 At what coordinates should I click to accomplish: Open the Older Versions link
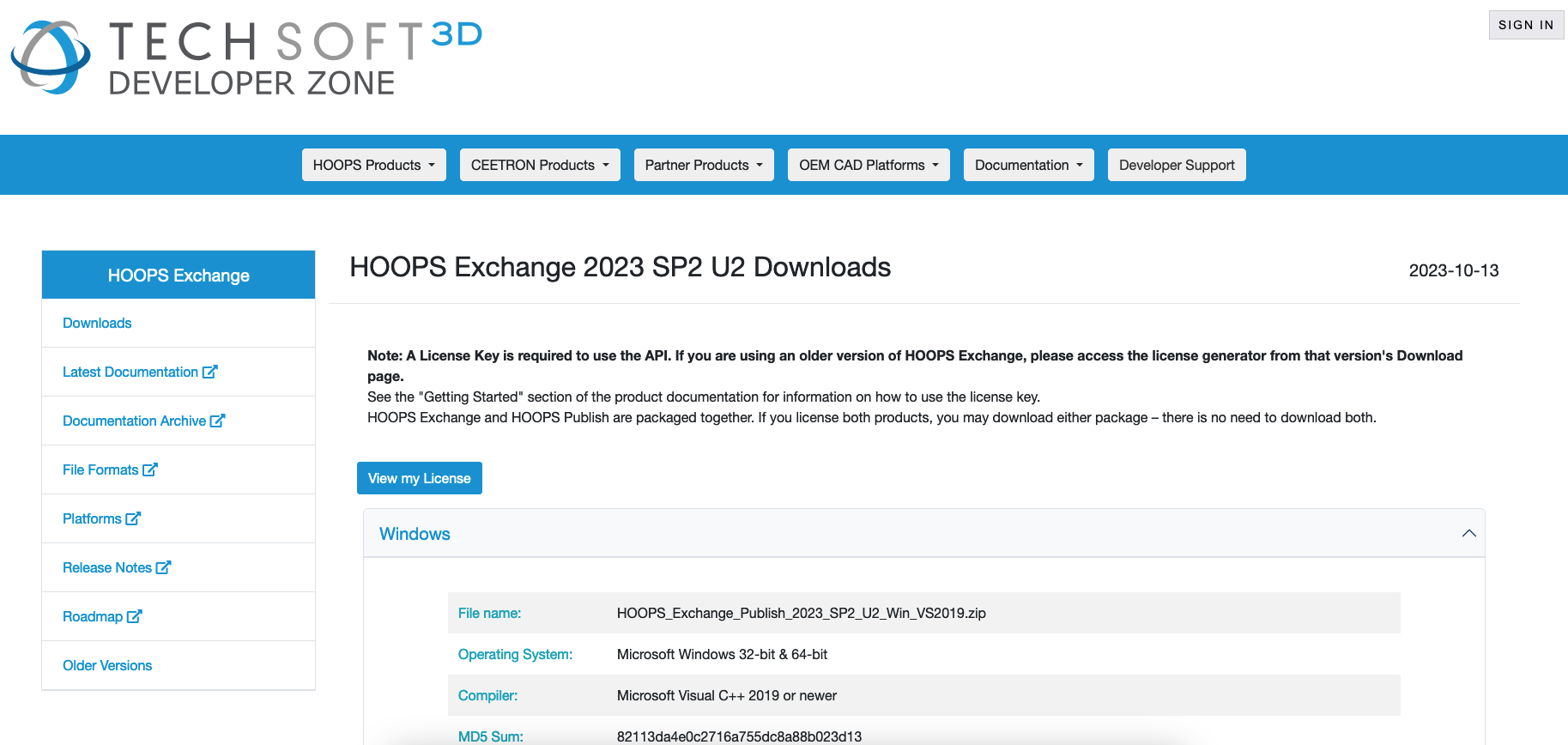point(107,665)
